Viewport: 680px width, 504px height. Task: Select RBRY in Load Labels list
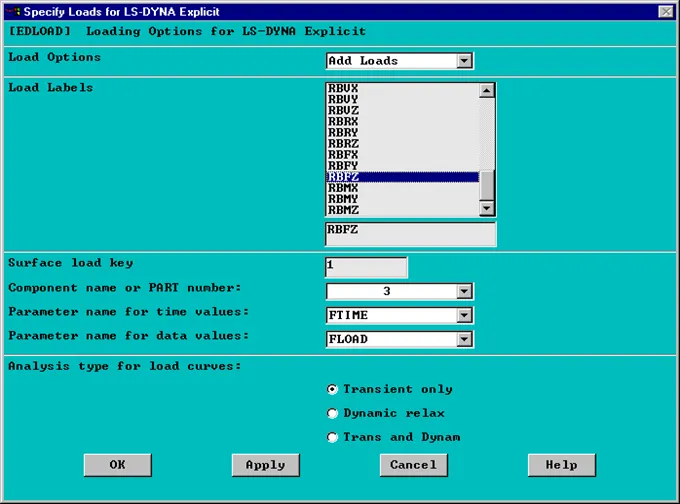point(402,132)
